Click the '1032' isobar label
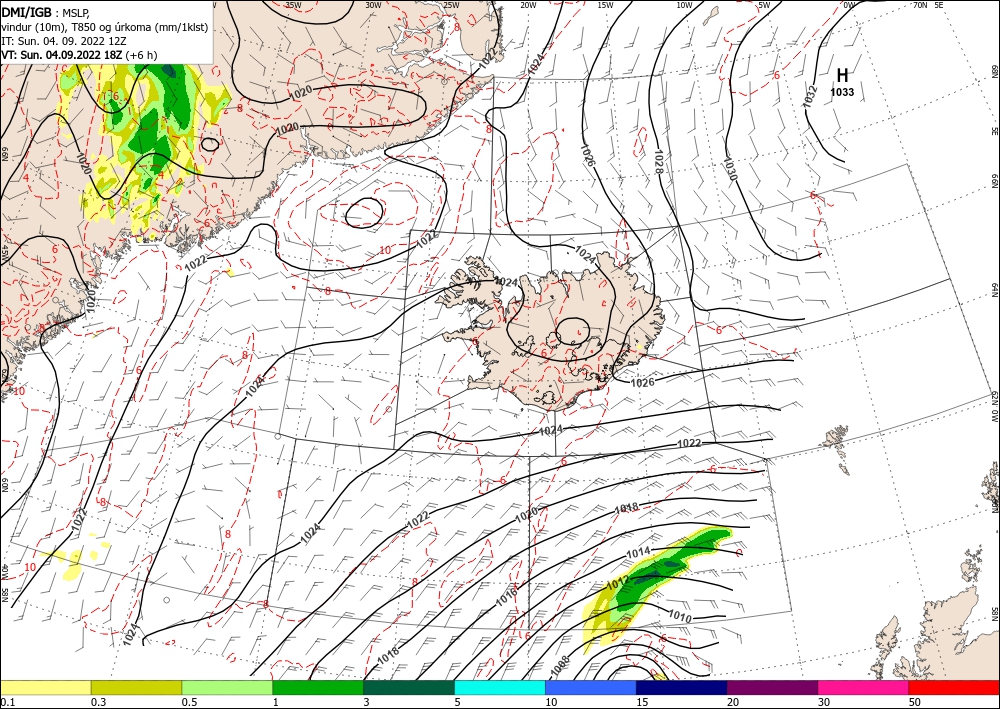The height and width of the screenshot is (709, 1000). click(810, 96)
